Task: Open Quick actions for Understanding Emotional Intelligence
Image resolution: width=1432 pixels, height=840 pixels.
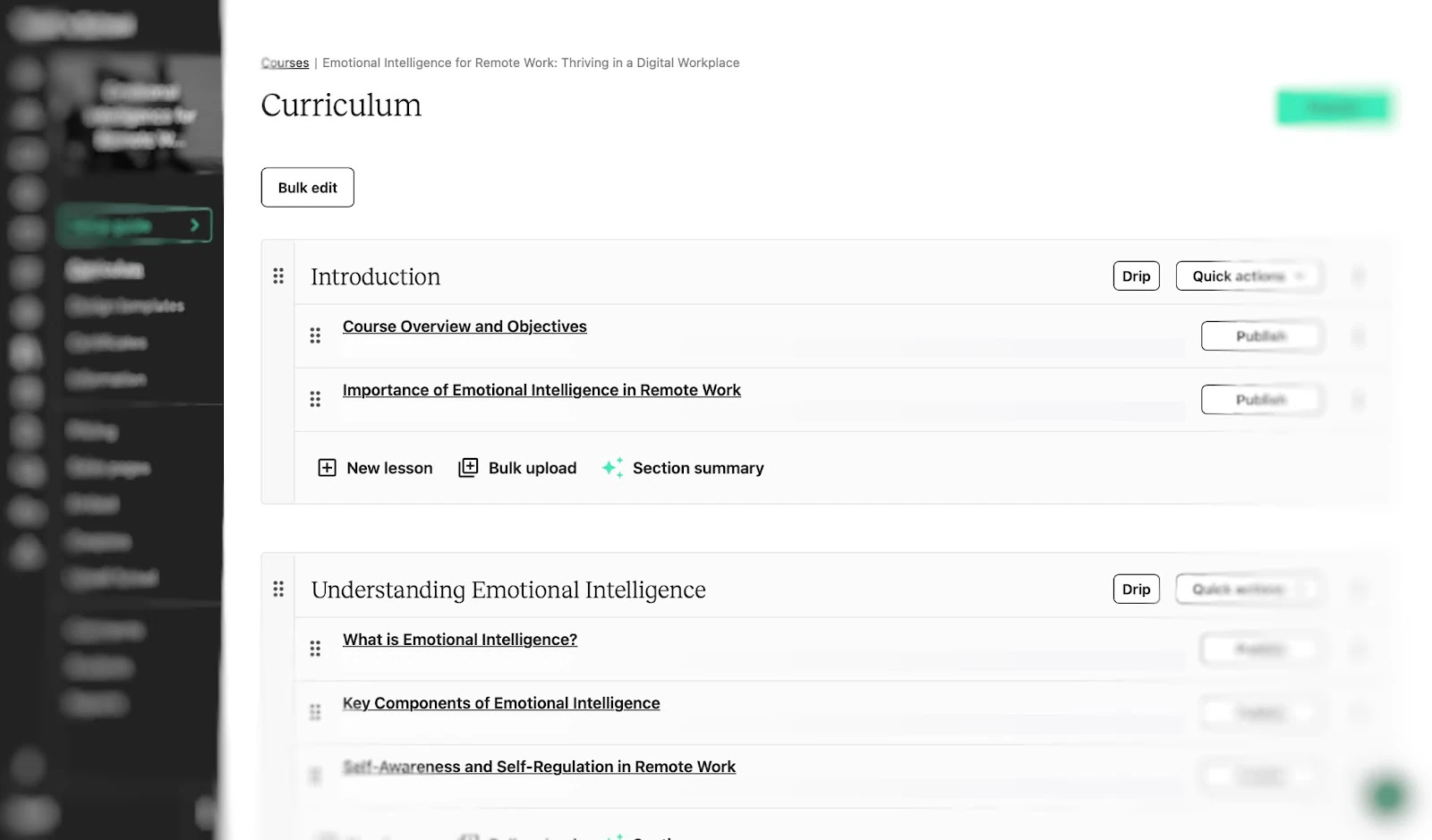Action: [x=1249, y=589]
